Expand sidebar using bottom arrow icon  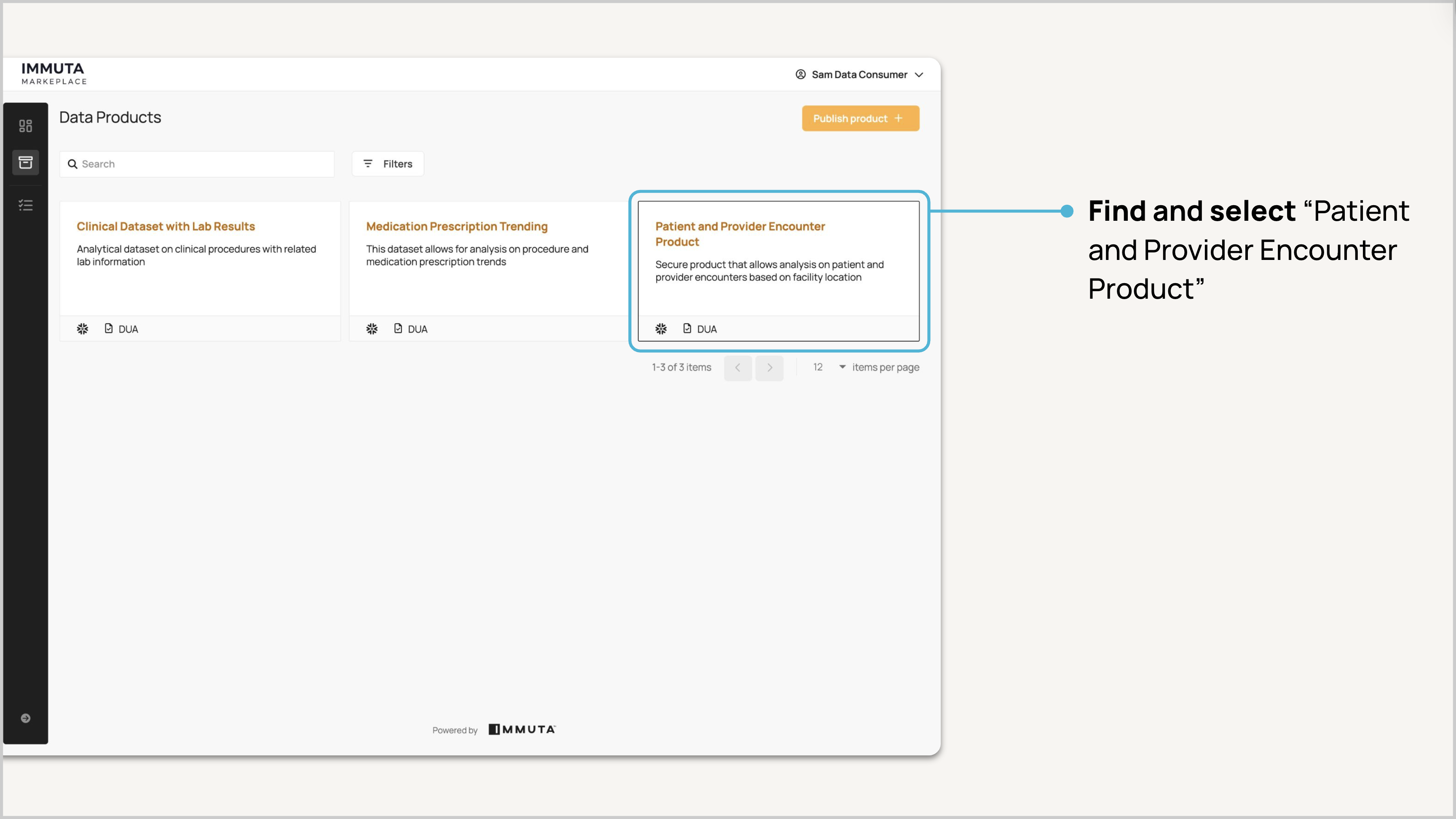click(25, 718)
